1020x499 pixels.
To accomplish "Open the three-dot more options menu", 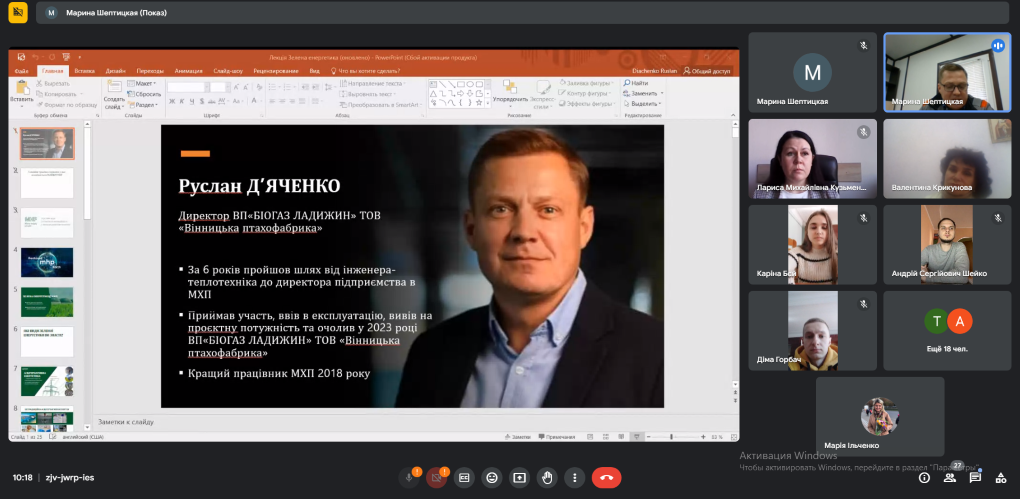I will [574, 478].
